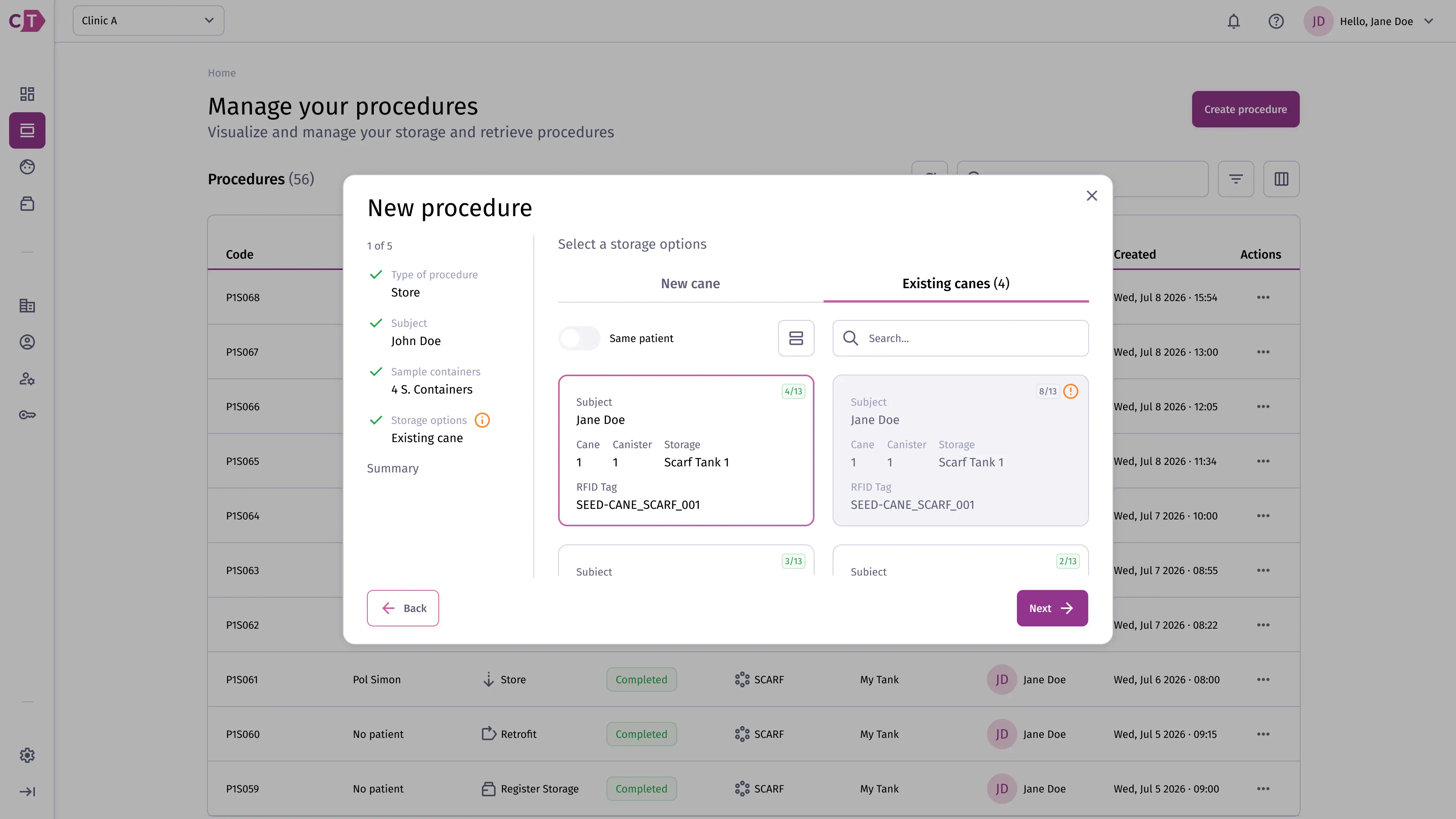The image size is (1456, 819).
Task: Open actions menu for row P1S068
Action: coord(1263,297)
